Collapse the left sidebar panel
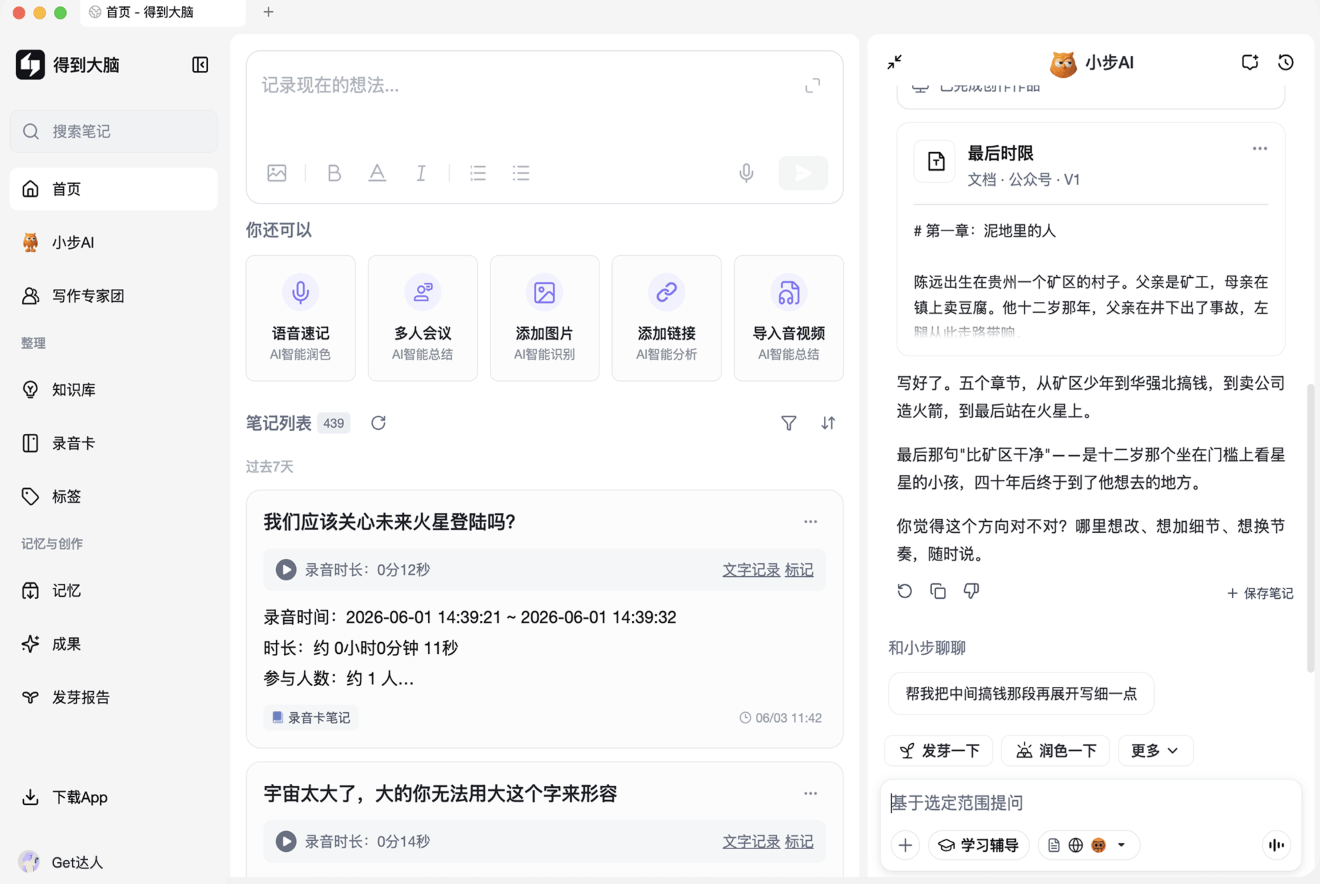The image size is (1320, 884). [x=200, y=65]
